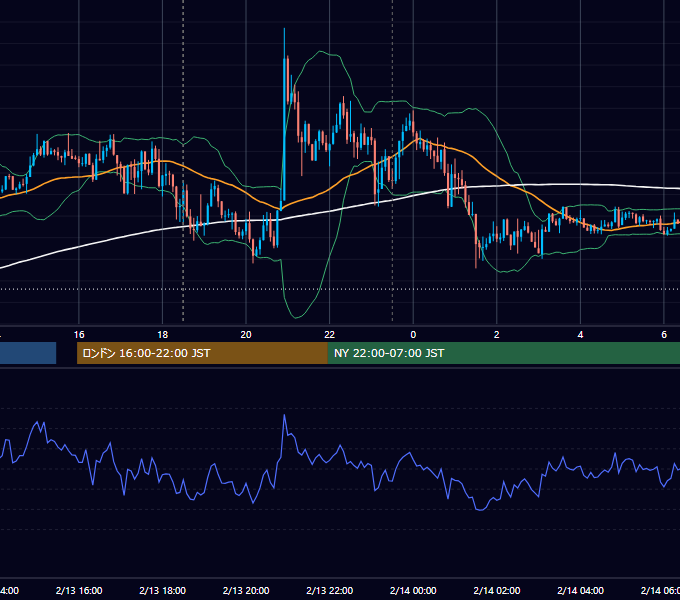Viewport: 680px width, 600px height.
Task: Click the "18" hour label on price chart axis
Action: point(162,335)
